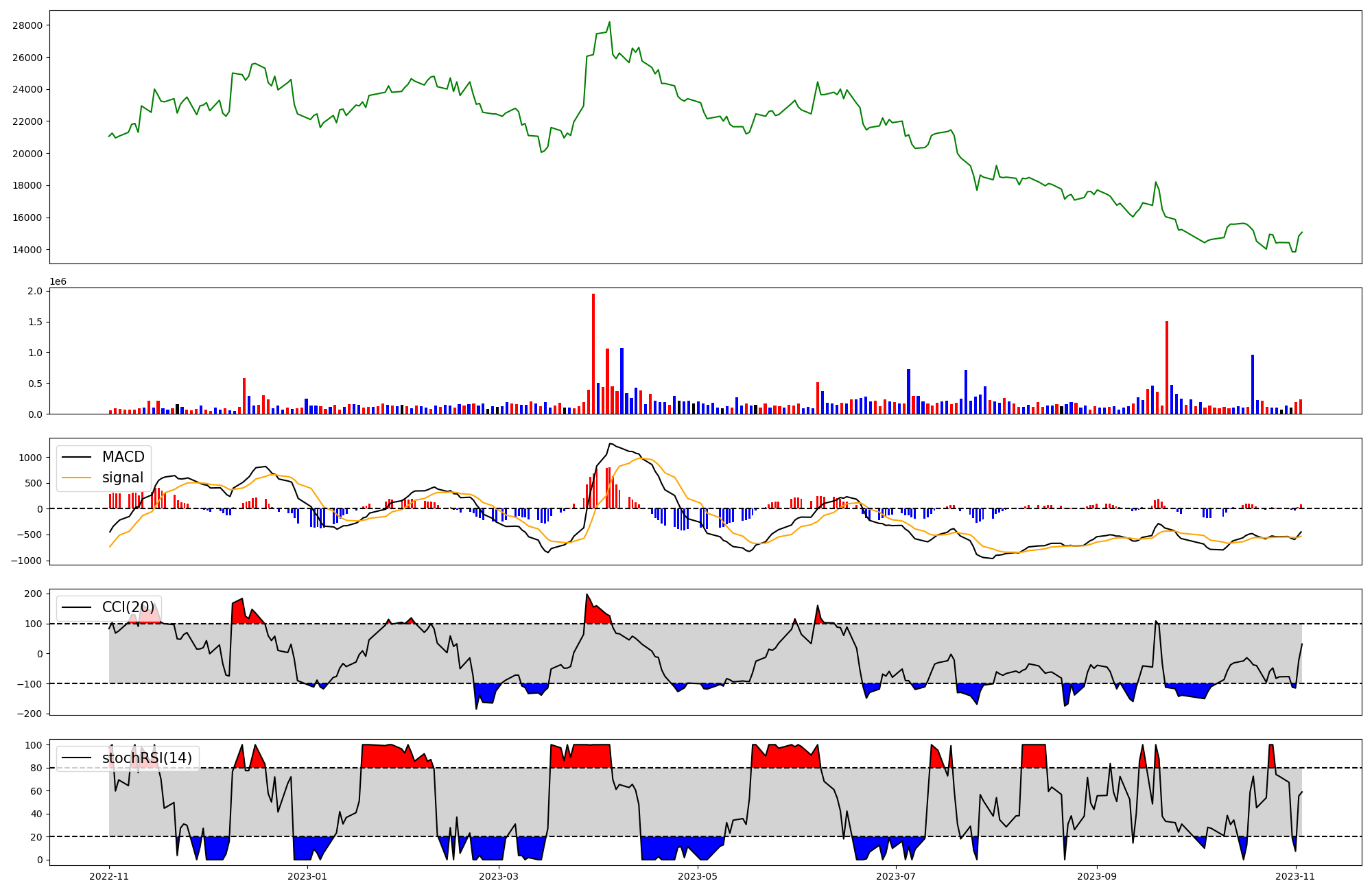The image size is (1372, 892).
Task: Click the 2023-01 x-axis date label
Action: click(307, 876)
